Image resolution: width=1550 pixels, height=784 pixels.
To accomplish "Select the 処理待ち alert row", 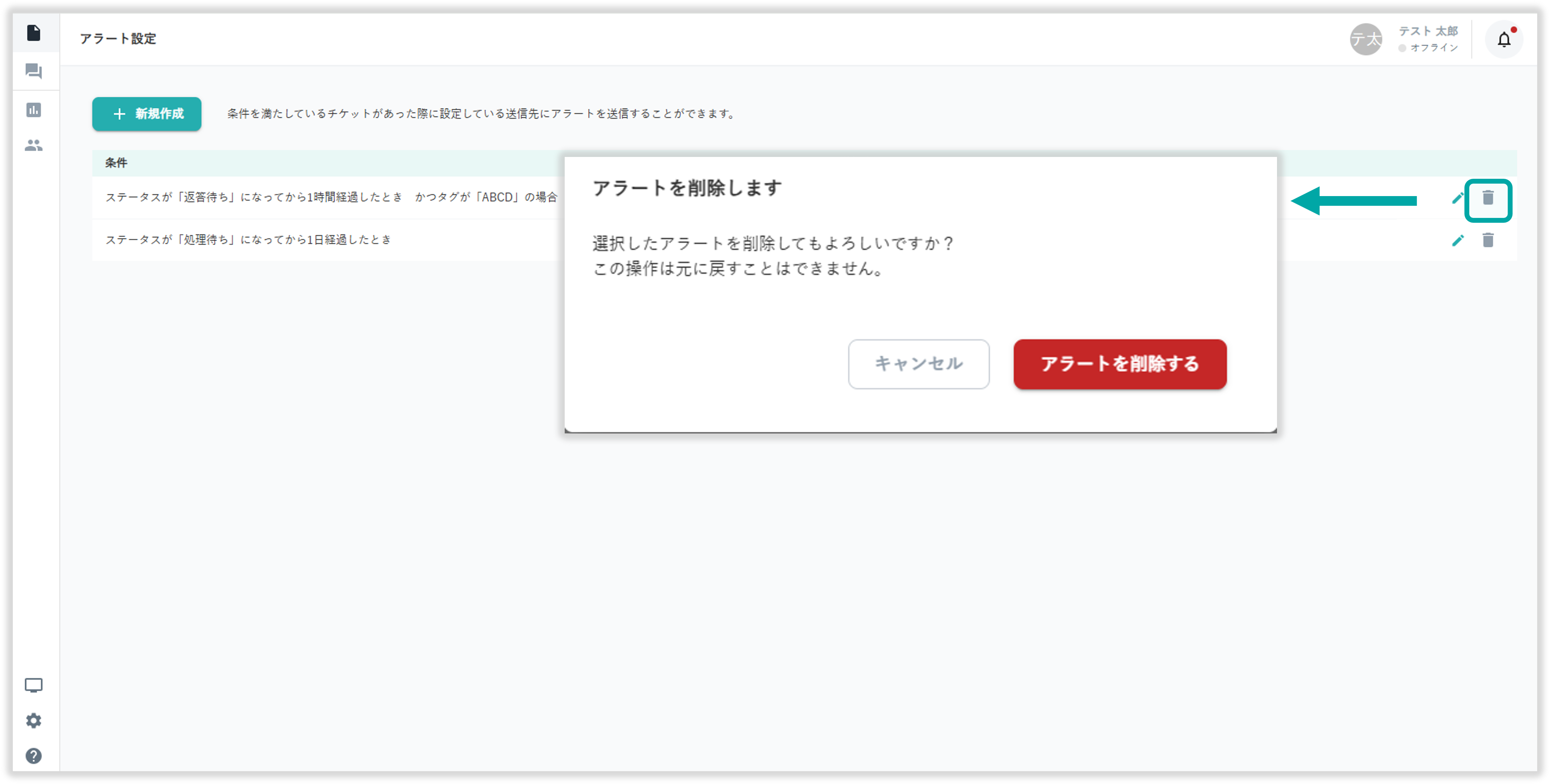I will pos(248,240).
